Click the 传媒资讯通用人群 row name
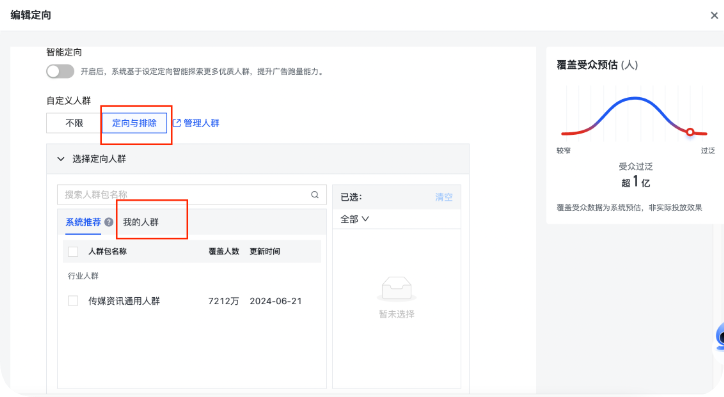Image resolution: width=724 pixels, height=397 pixels. [x=124, y=301]
